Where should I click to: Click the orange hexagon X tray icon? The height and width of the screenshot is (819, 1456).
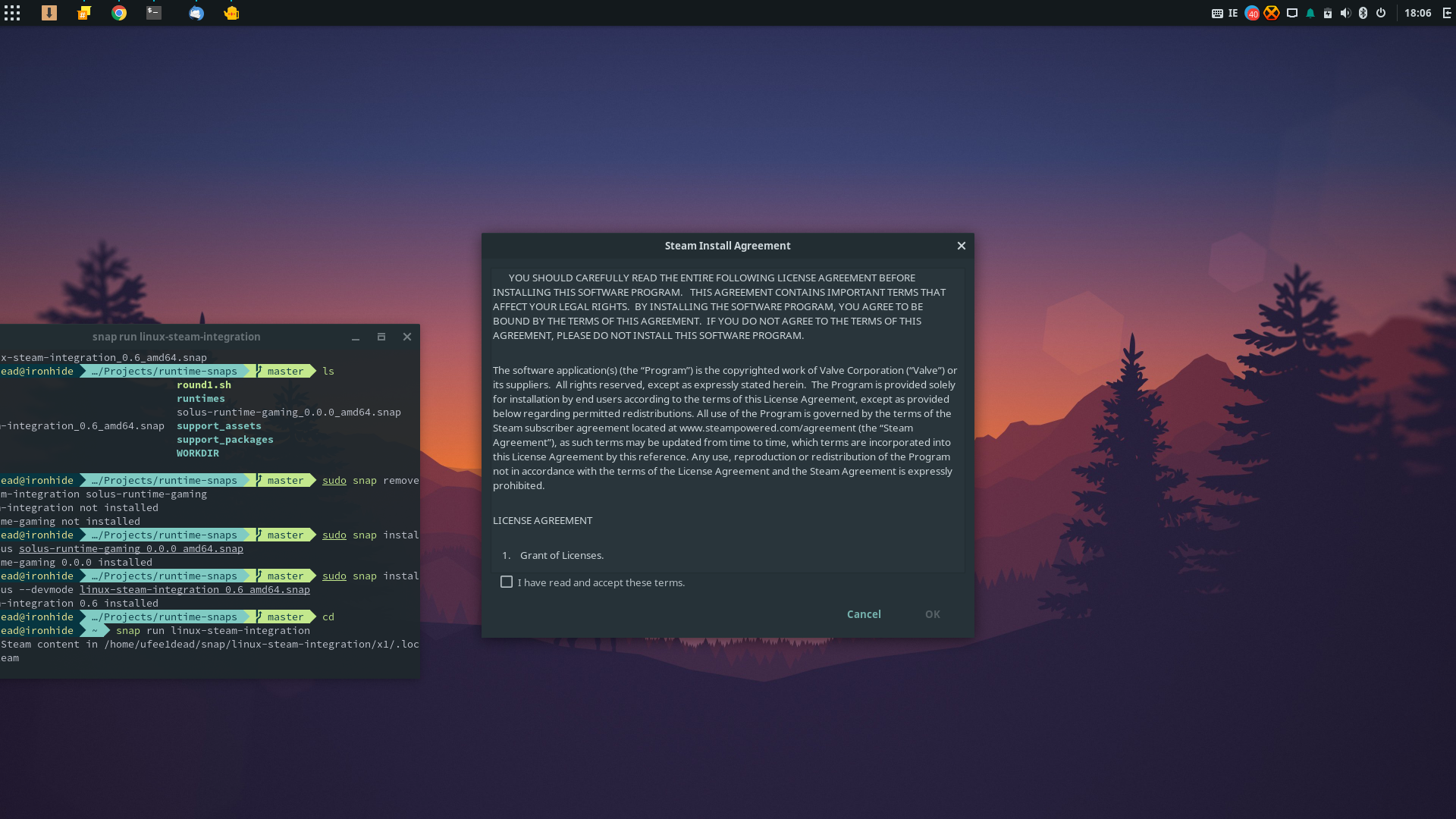pos(1272,13)
